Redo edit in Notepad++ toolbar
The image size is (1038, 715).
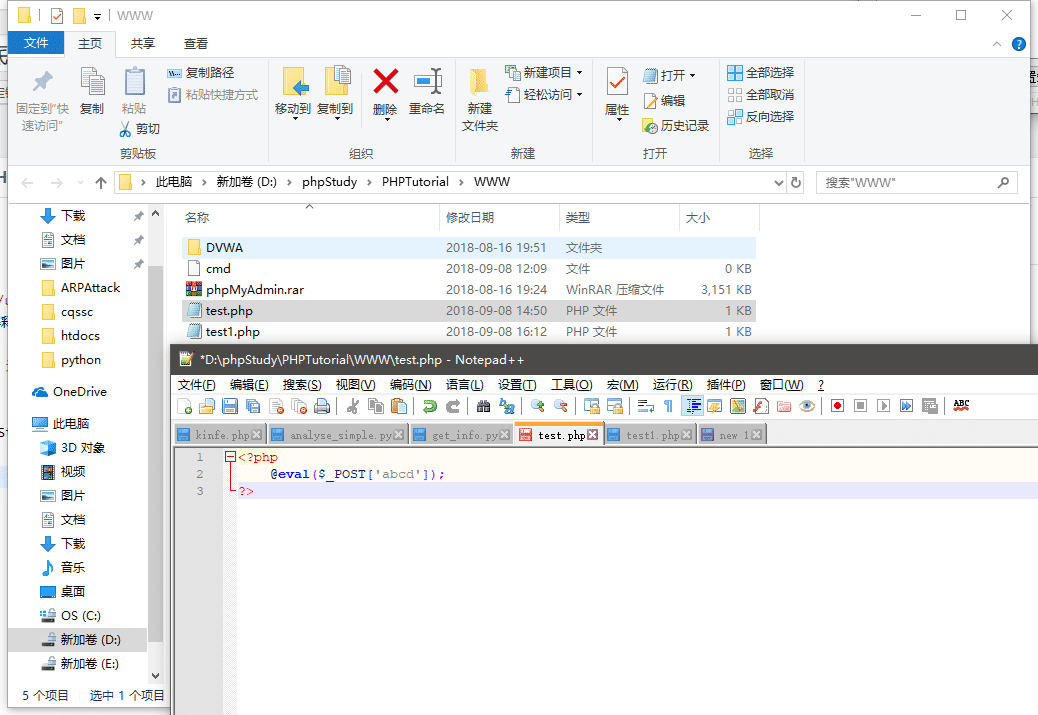point(453,406)
